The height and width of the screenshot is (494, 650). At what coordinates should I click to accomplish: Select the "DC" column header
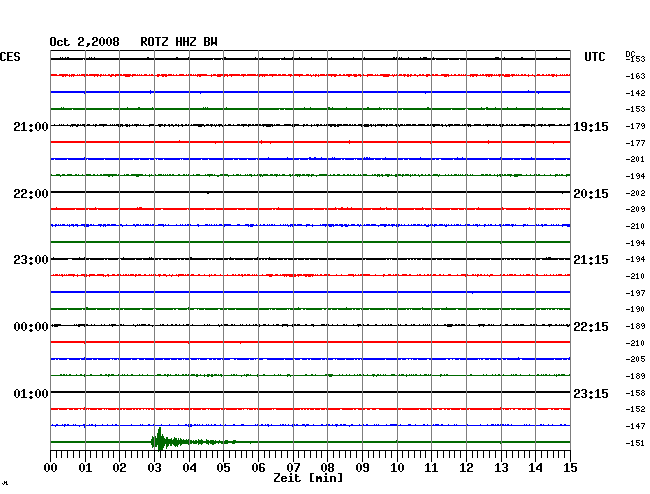point(630,54)
